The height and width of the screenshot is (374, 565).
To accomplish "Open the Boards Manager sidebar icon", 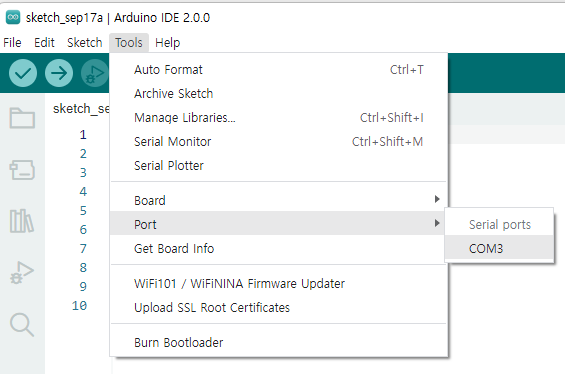I will tap(22, 170).
